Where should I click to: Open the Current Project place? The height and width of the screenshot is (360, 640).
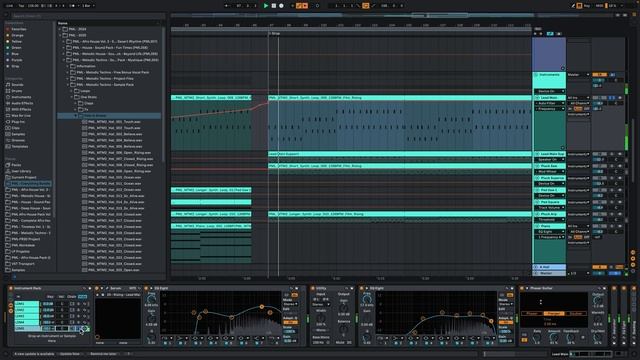[x=24, y=177]
